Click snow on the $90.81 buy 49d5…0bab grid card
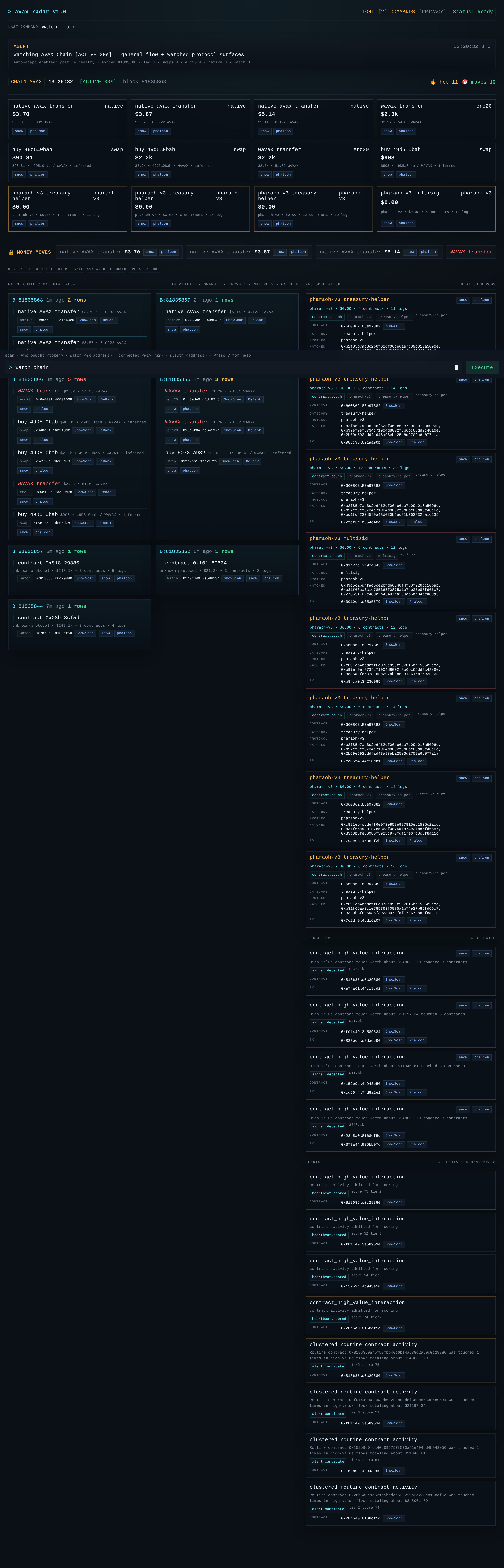The height and width of the screenshot is (1568, 504). click(x=19, y=175)
